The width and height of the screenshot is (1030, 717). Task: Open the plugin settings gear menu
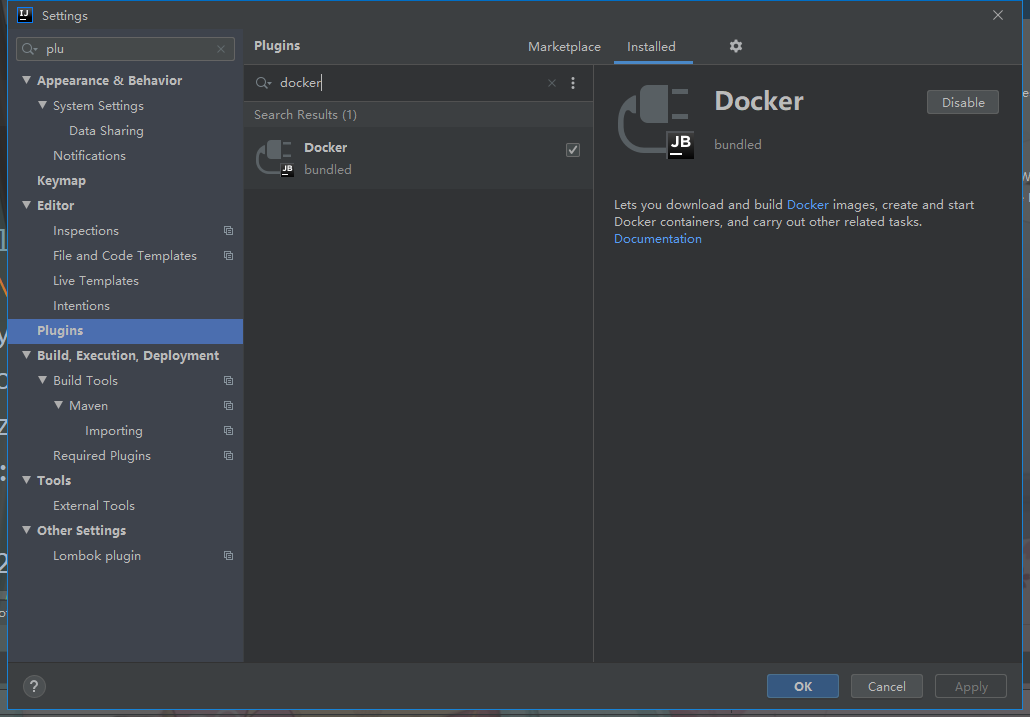736,46
